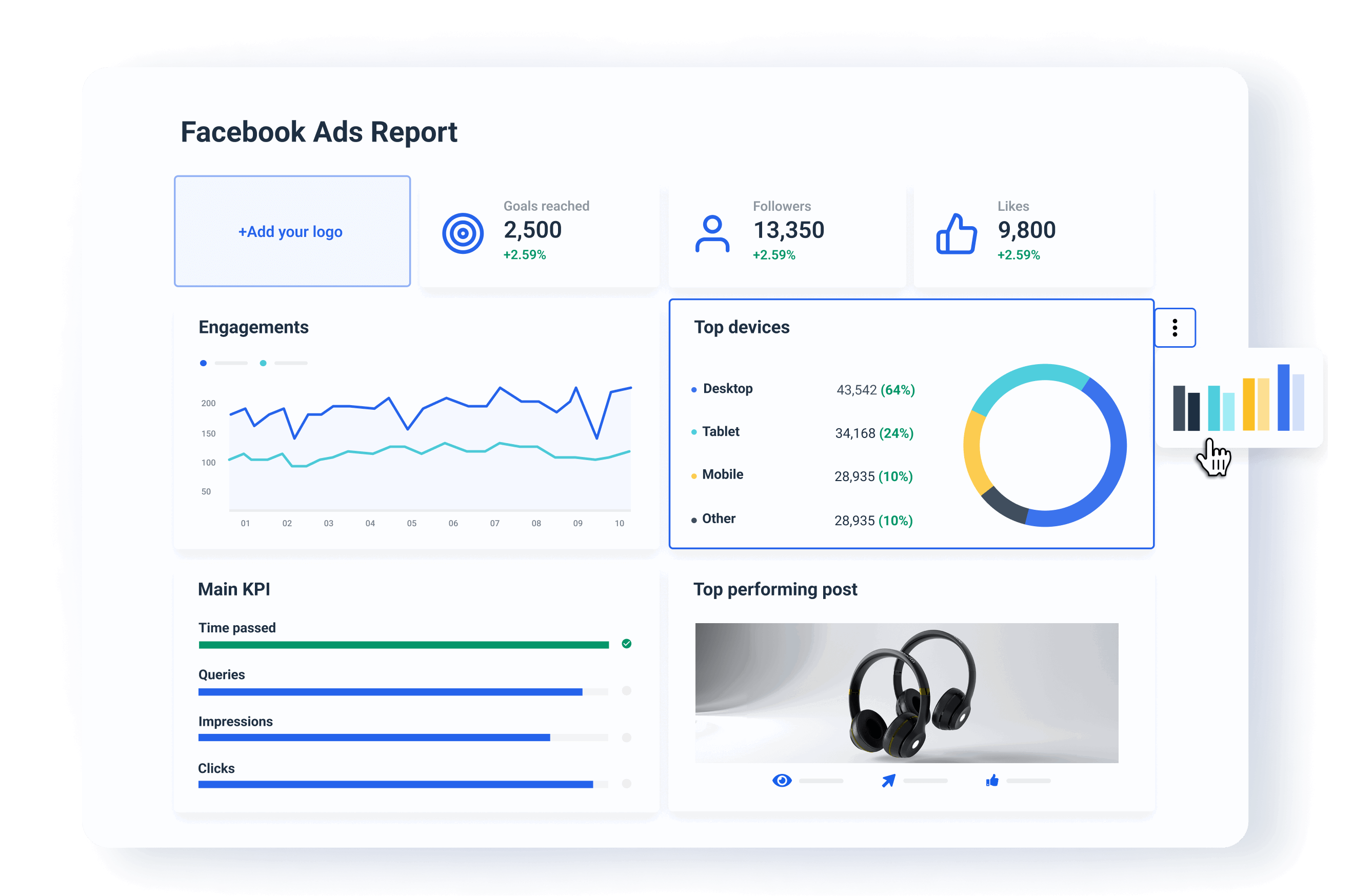1354x896 pixels.
Task: Select the Engagements section header
Action: pos(253,327)
